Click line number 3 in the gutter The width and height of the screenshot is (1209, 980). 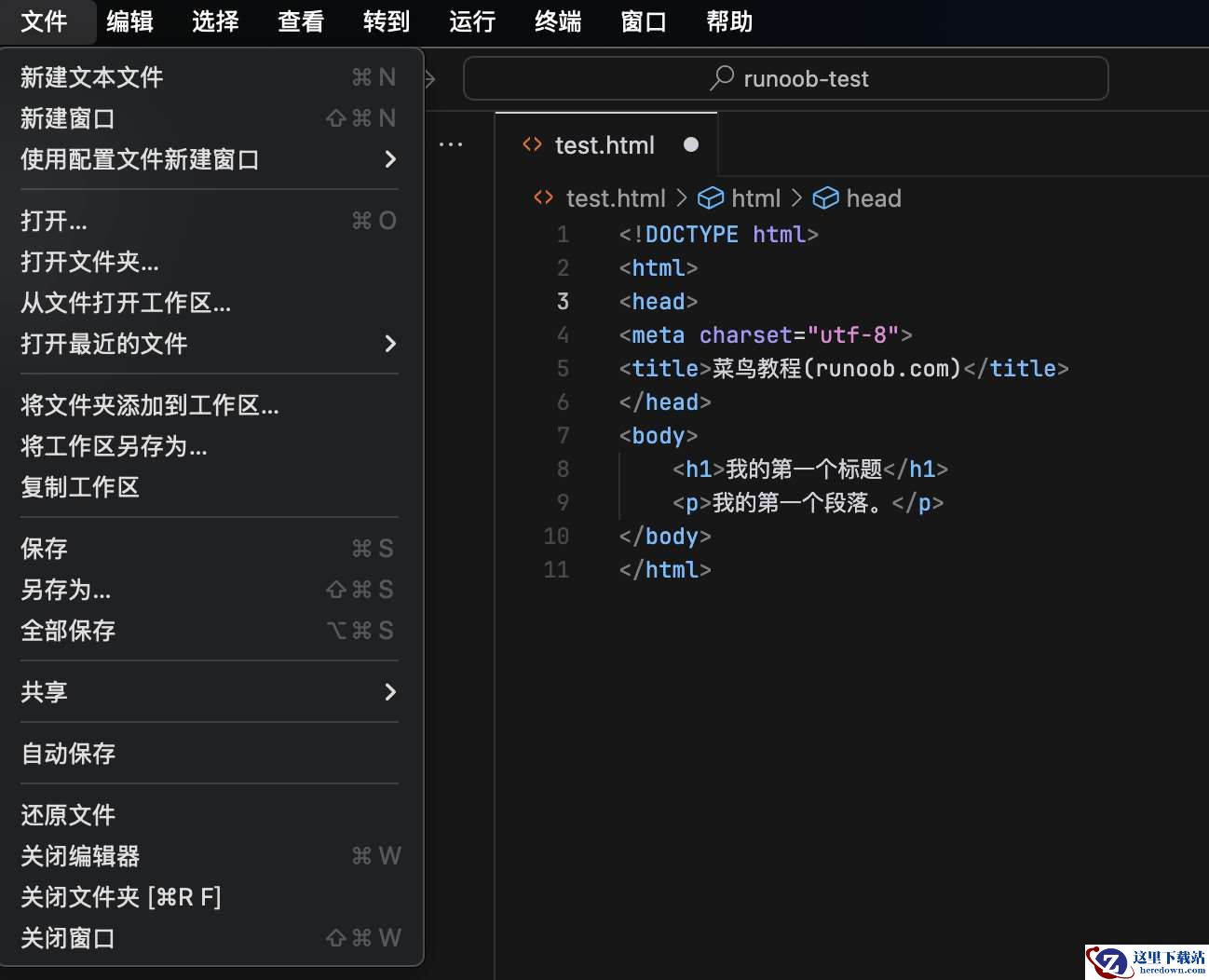pos(563,302)
